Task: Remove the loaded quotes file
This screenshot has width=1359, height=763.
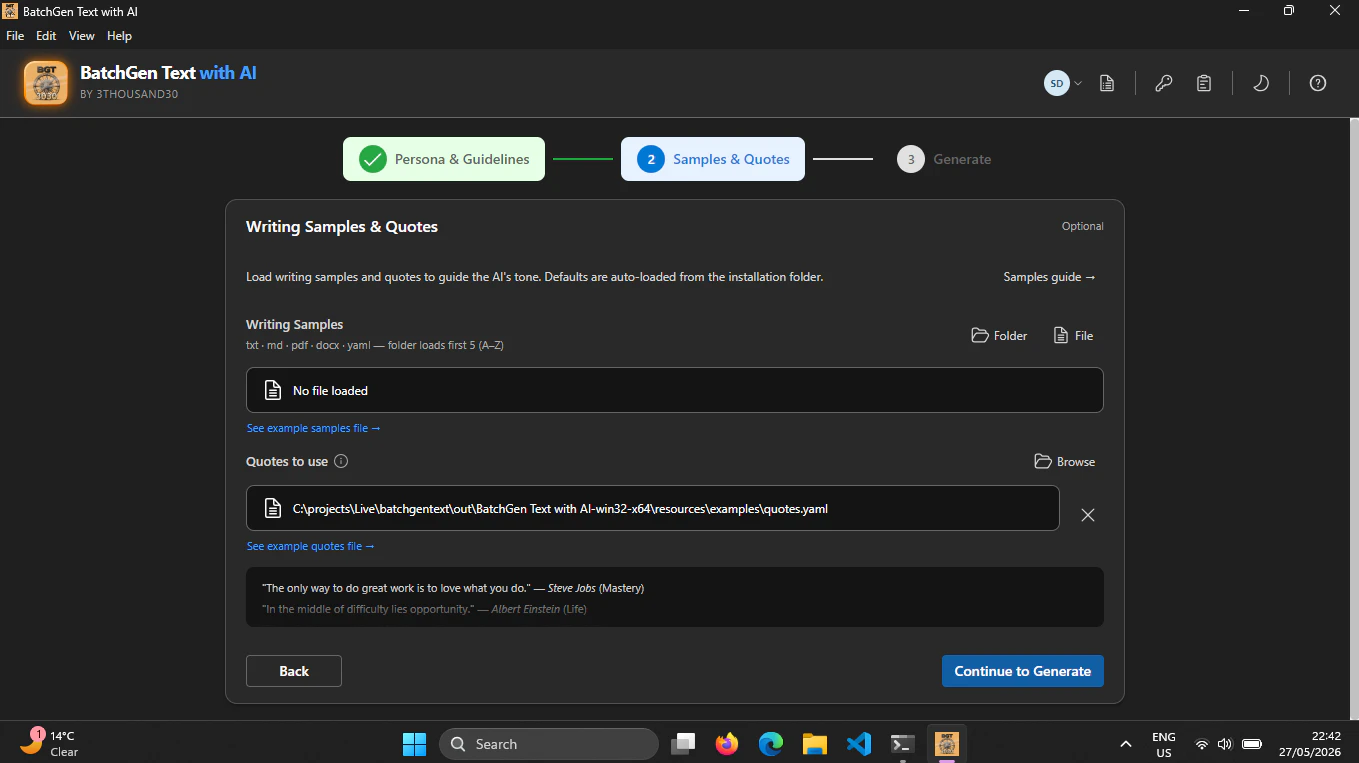Action: 1088,515
